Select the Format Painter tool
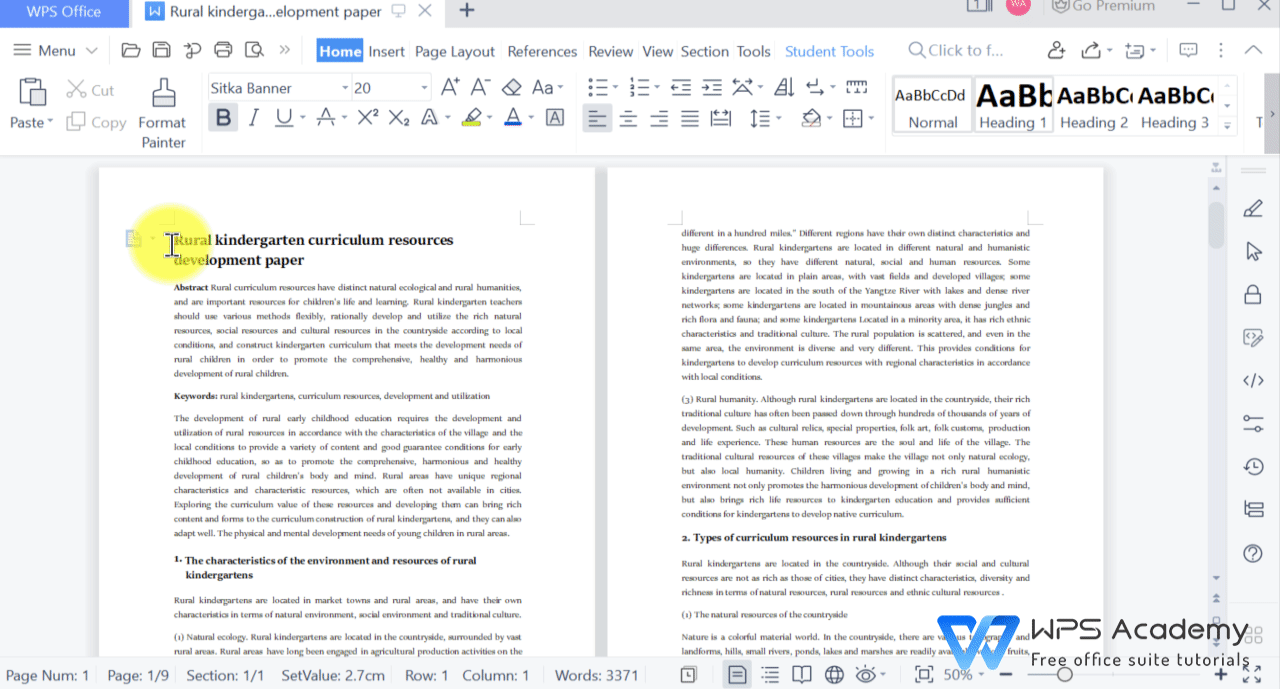The height and width of the screenshot is (689, 1280). [161, 110]
